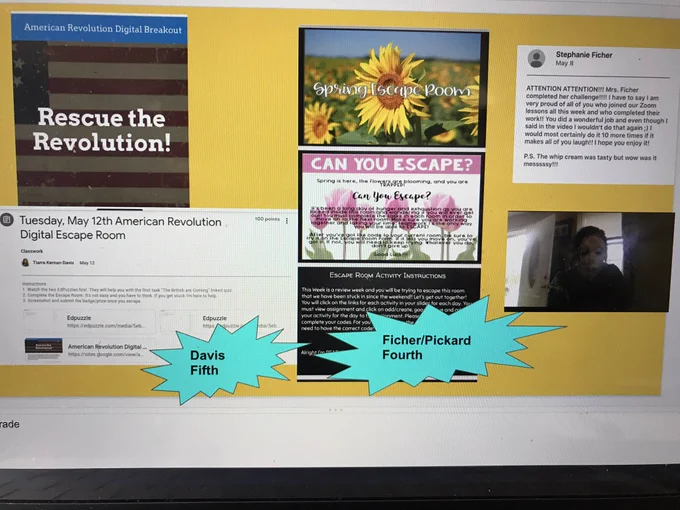Click the 'P.S. The whip cream' line
This screenshot has width=680, height=510.
point(589,161)
